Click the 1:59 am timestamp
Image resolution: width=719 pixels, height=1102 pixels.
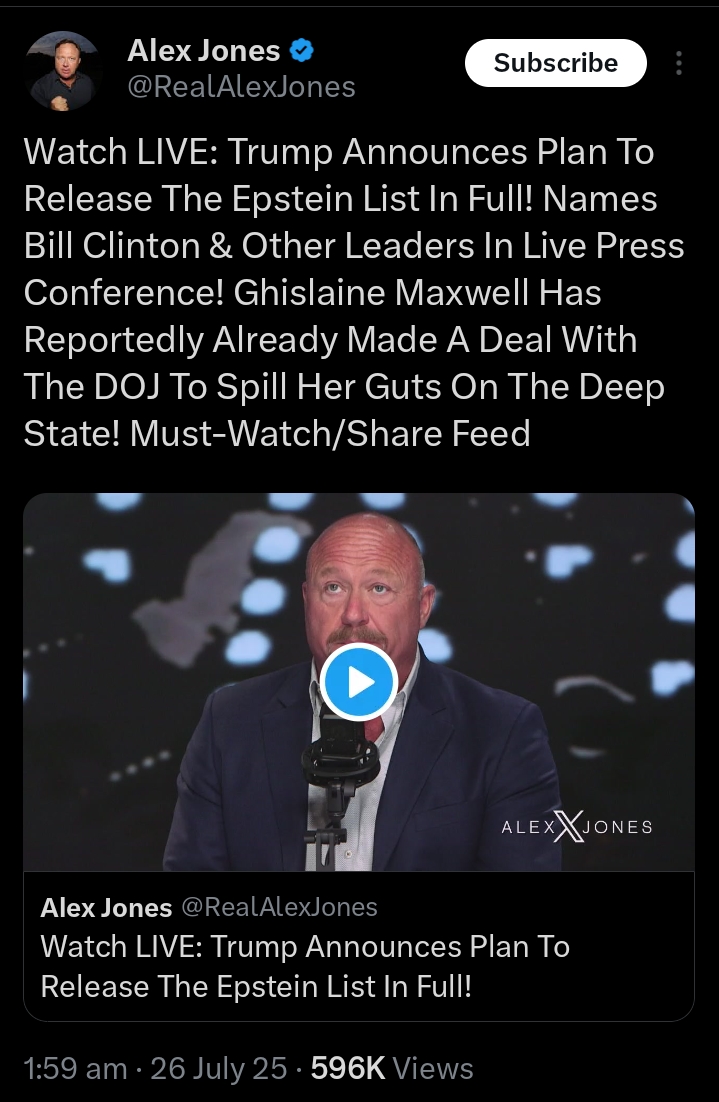click(75, 1068)
